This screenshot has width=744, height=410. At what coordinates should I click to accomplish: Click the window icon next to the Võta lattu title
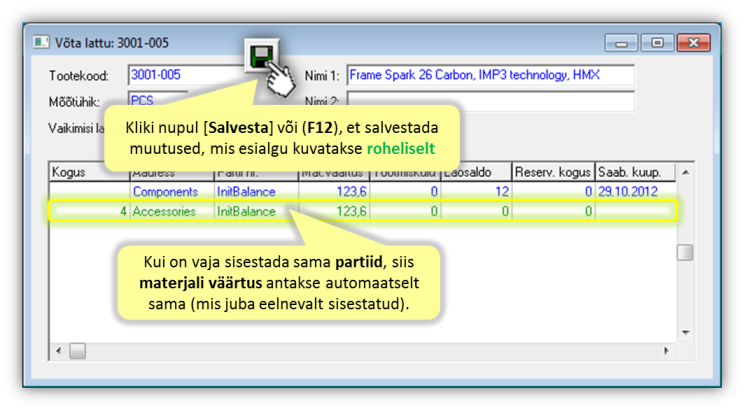point(41,42)
